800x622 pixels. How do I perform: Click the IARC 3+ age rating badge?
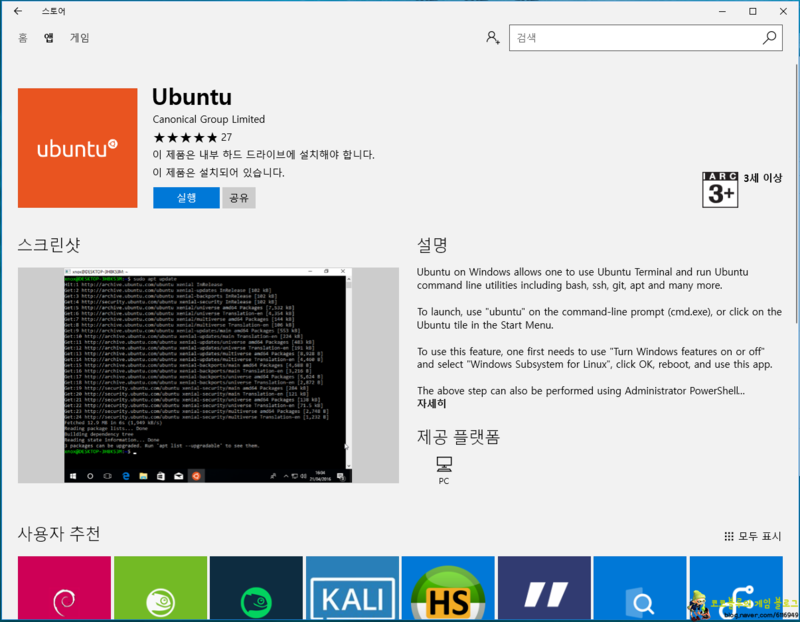pyautogui.click(x=720, y=190)
